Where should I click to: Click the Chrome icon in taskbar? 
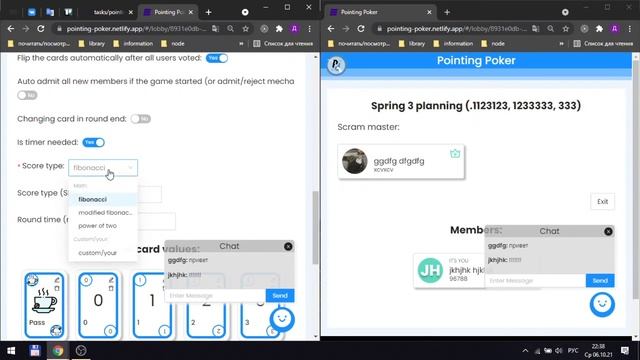[x=58, y=351]
